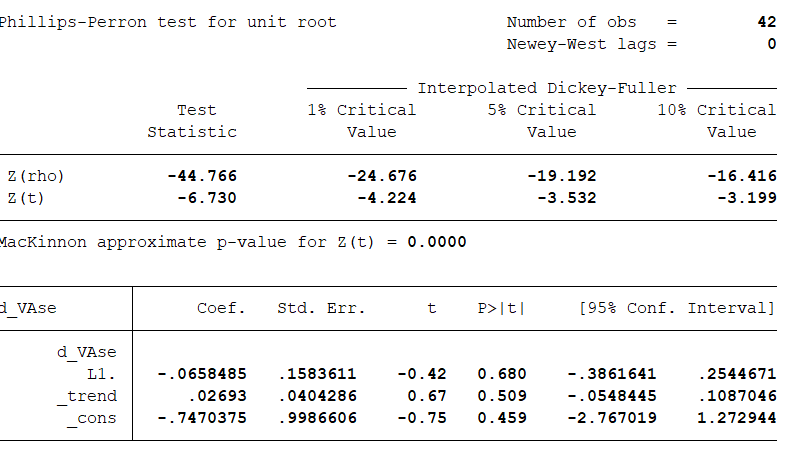Select the L1. coefficient -.0658485
This screenshot has height=450, width=792.
pos(202,374)
